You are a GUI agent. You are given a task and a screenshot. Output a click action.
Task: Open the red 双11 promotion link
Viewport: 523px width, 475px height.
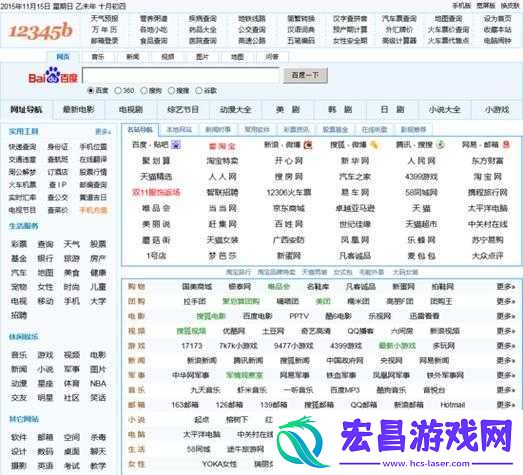click(x=156, y=192)
